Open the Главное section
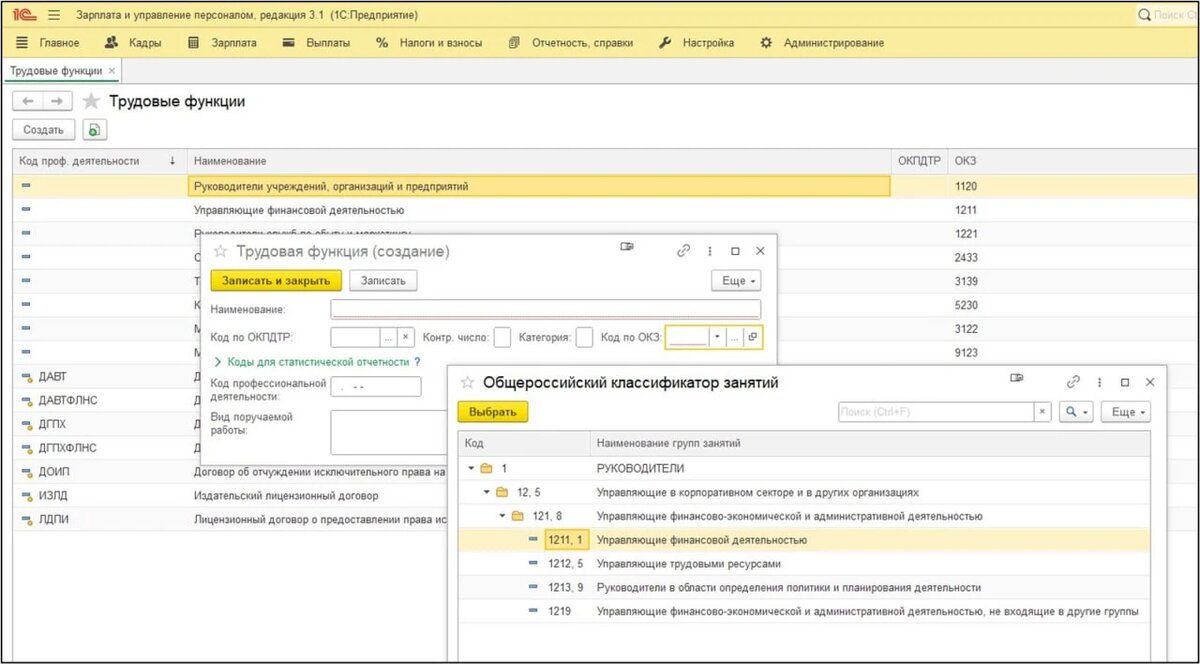The height and width of the screenshot is (664, 1200). click(x=49, y=43)
